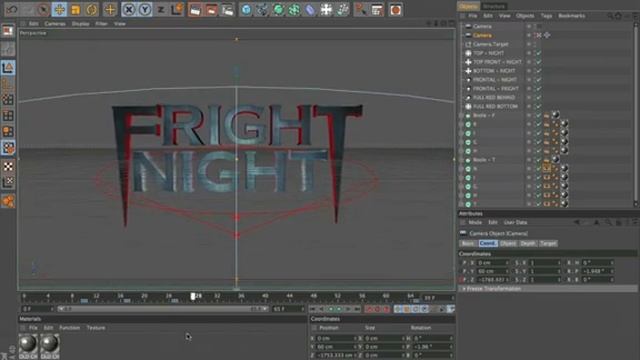Open the Object Manager Tags menu

(546, 16)
